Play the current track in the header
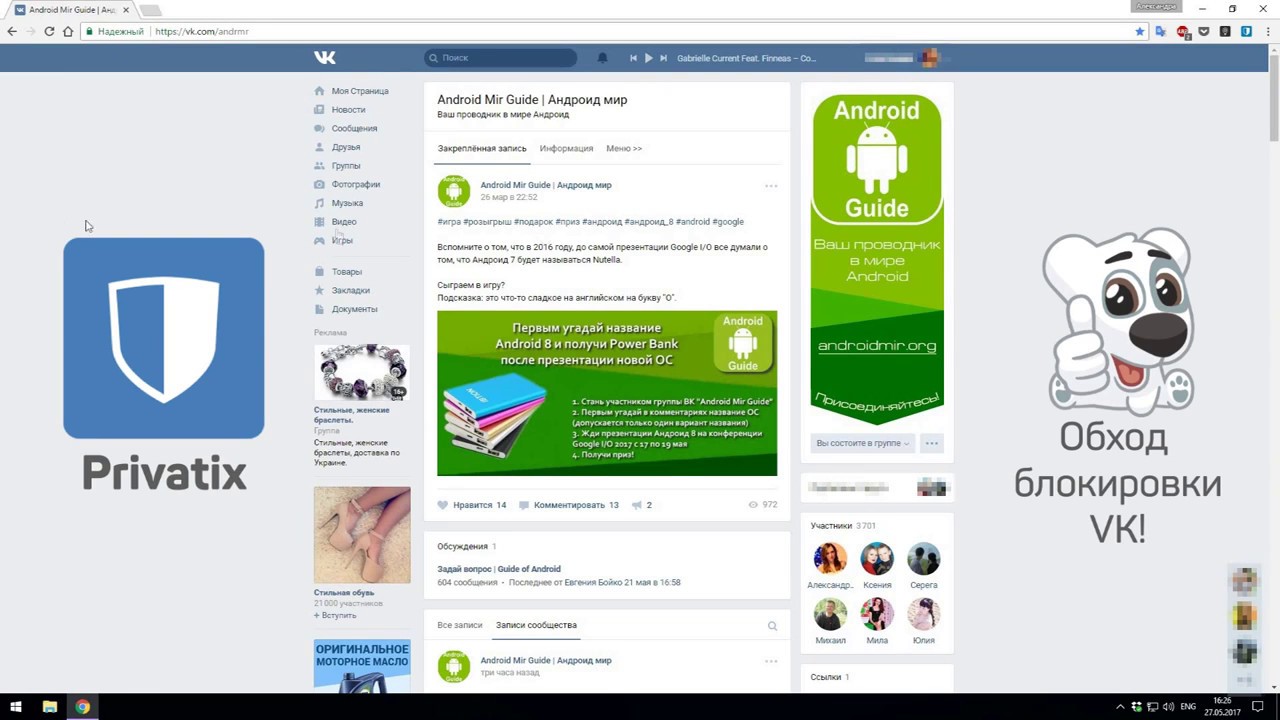 tap(648, 58)
